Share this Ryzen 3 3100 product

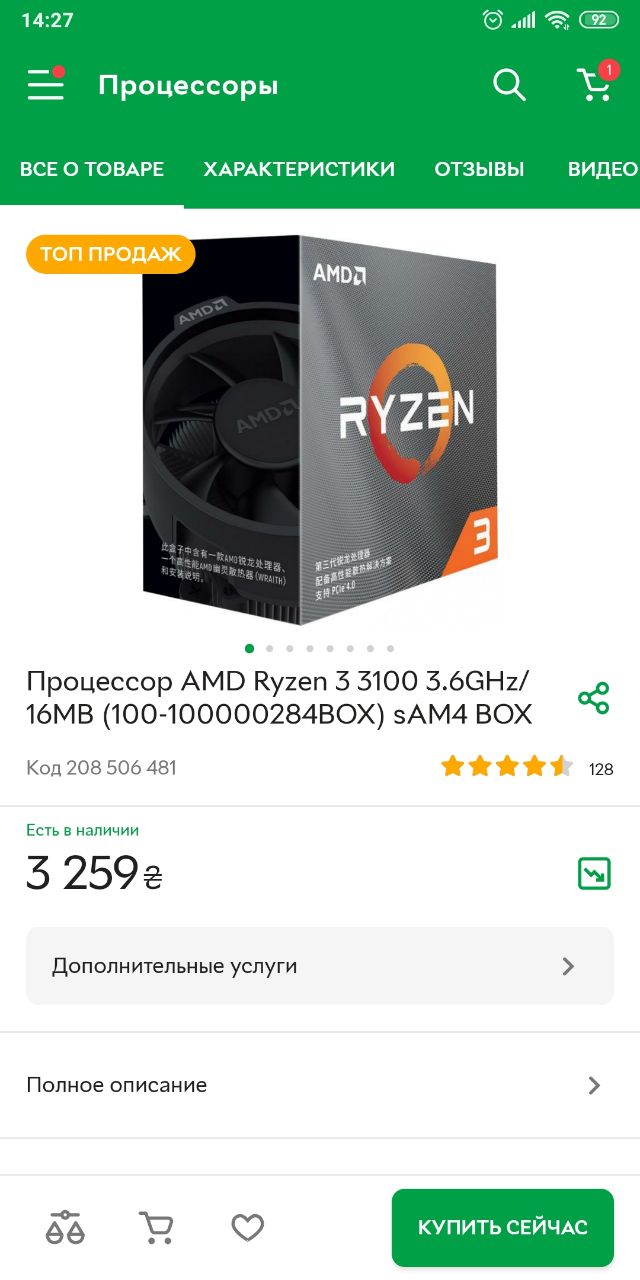(x=594, y=698)
